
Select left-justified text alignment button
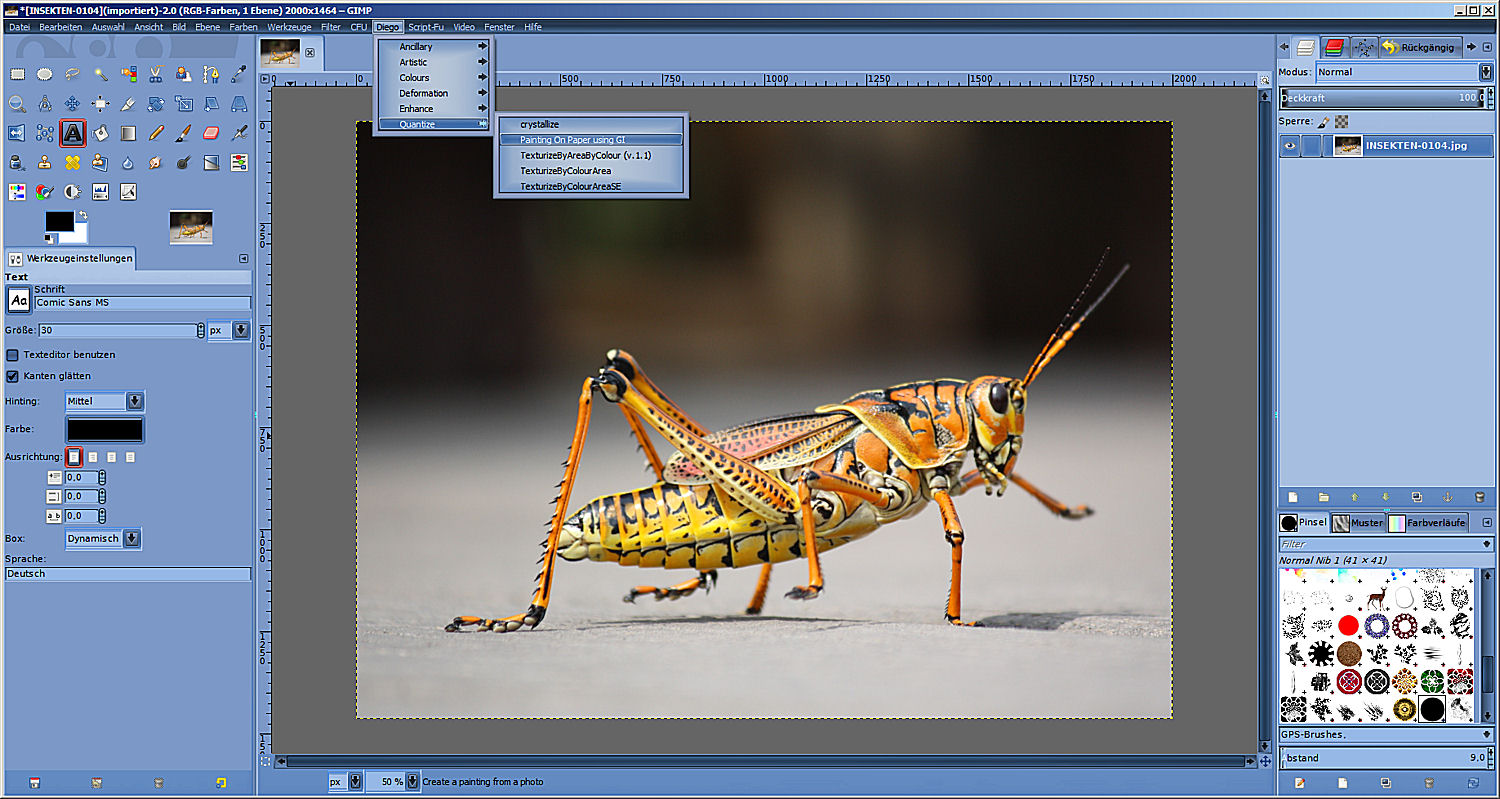[x=74, y=457]
